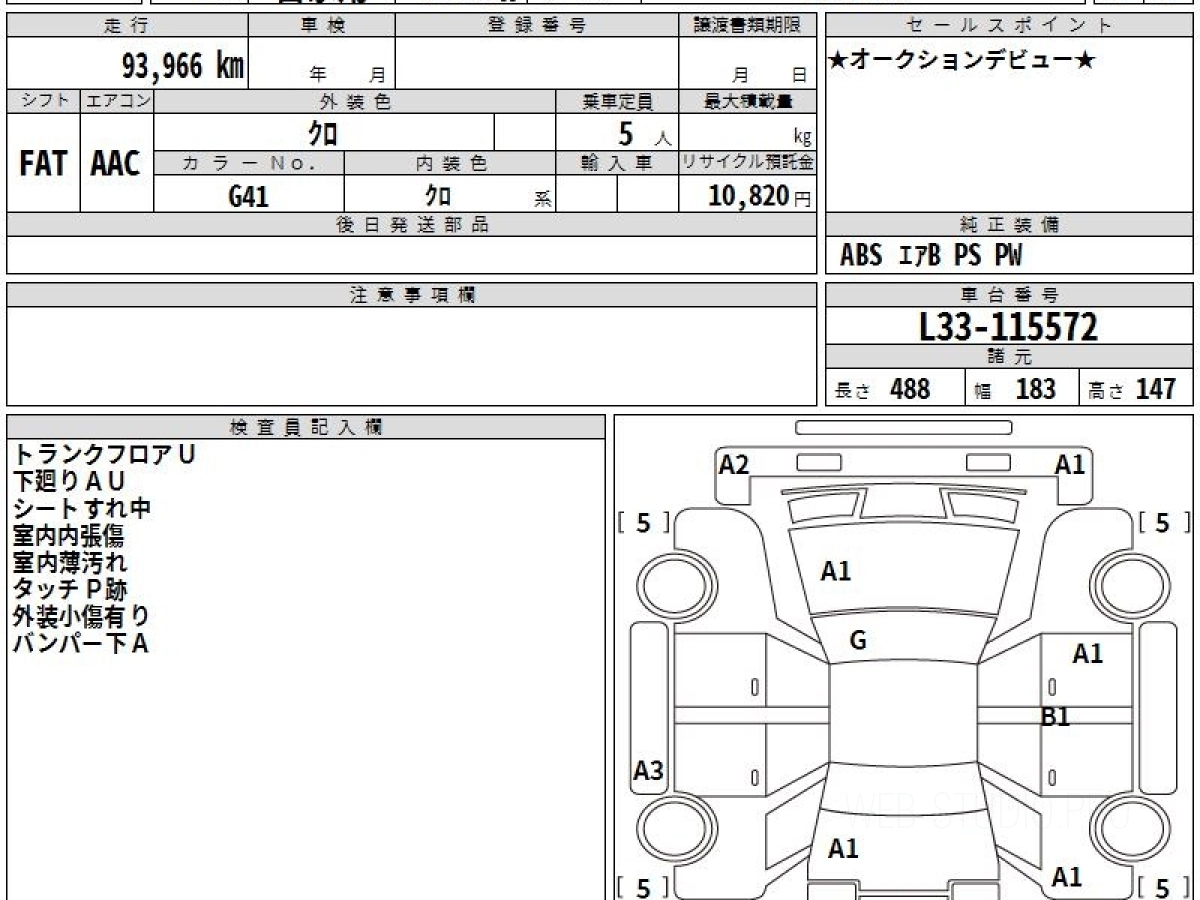Select the height value 147

(x=1155, y=389)
